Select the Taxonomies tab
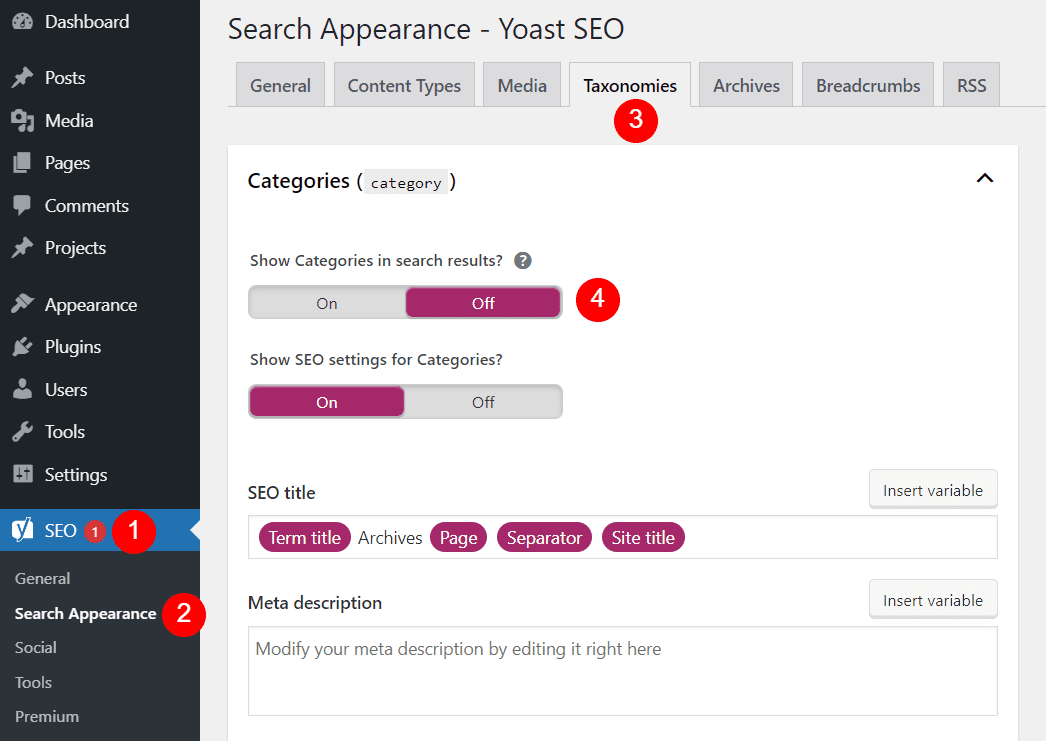This screenshot has height=741, width=1046. pos(630,85)
